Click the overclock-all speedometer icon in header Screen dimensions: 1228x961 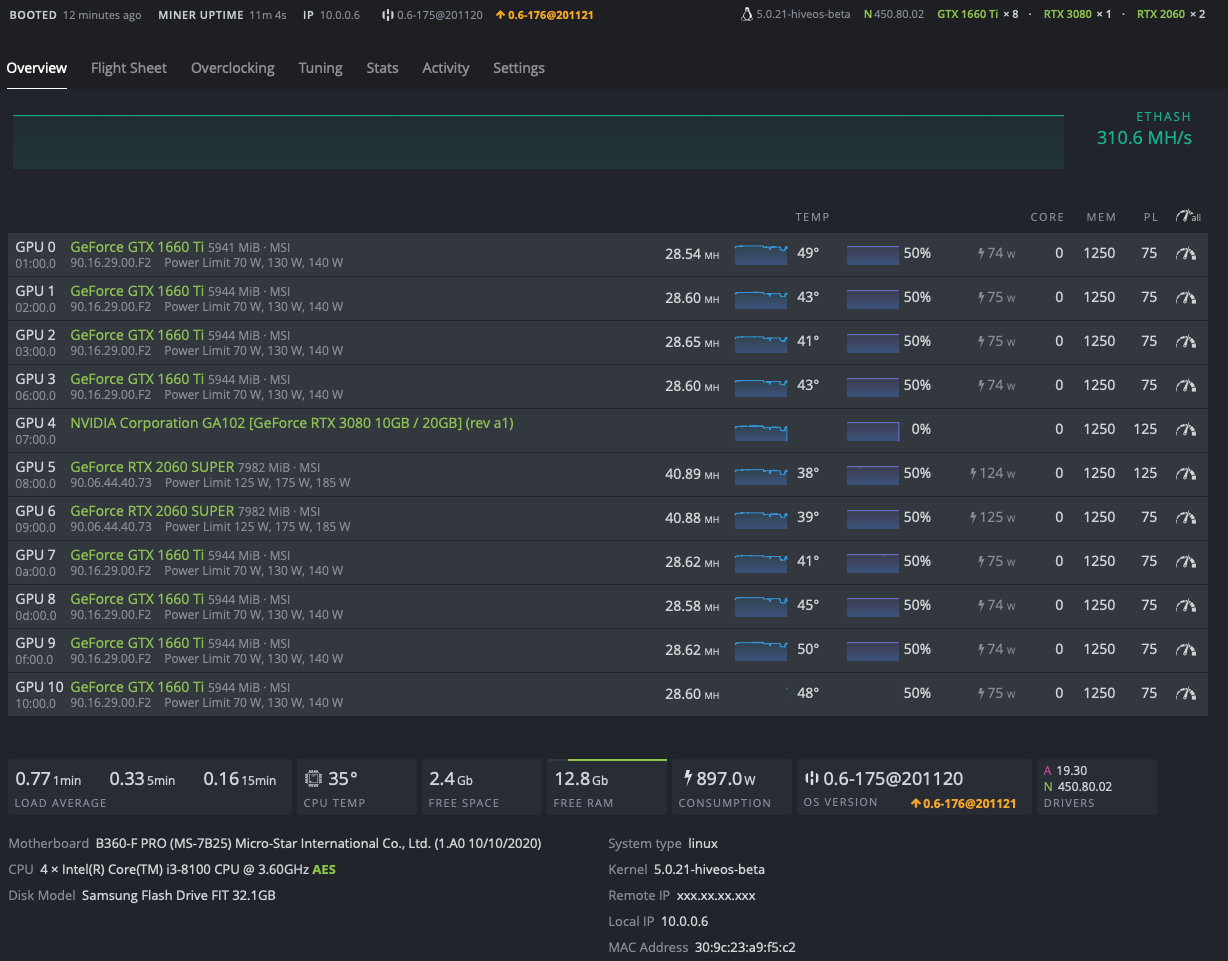tap(1187, 217)
